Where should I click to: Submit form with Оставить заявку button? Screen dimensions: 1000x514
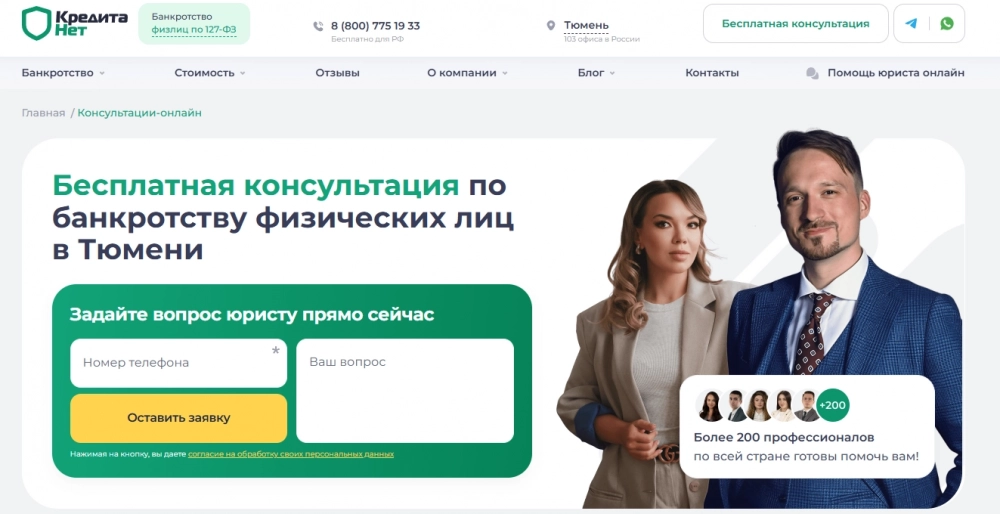(x=179, y=418)
